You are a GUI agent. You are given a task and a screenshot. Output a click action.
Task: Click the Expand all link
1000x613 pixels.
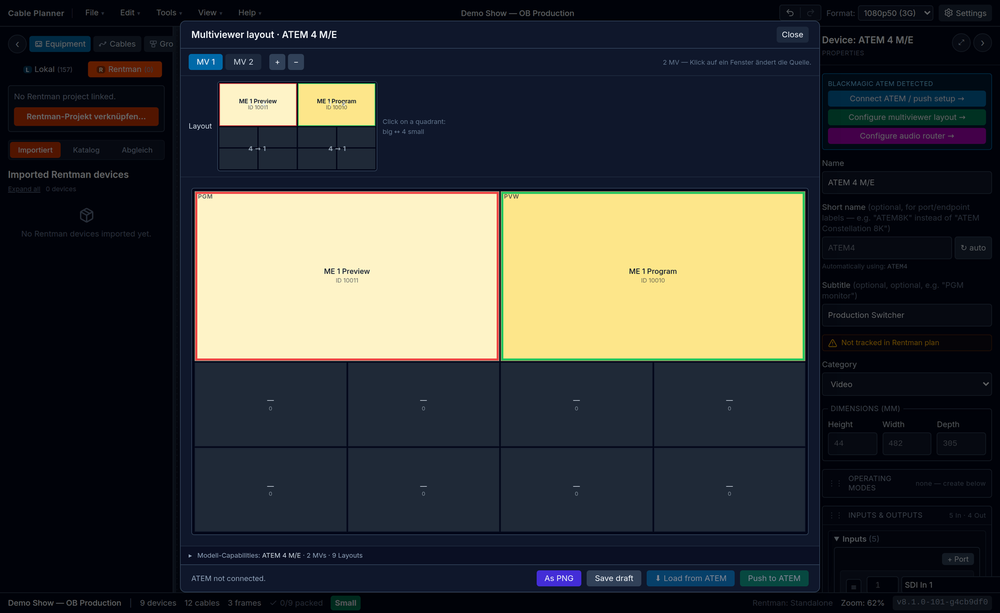[x=24, y=189]
